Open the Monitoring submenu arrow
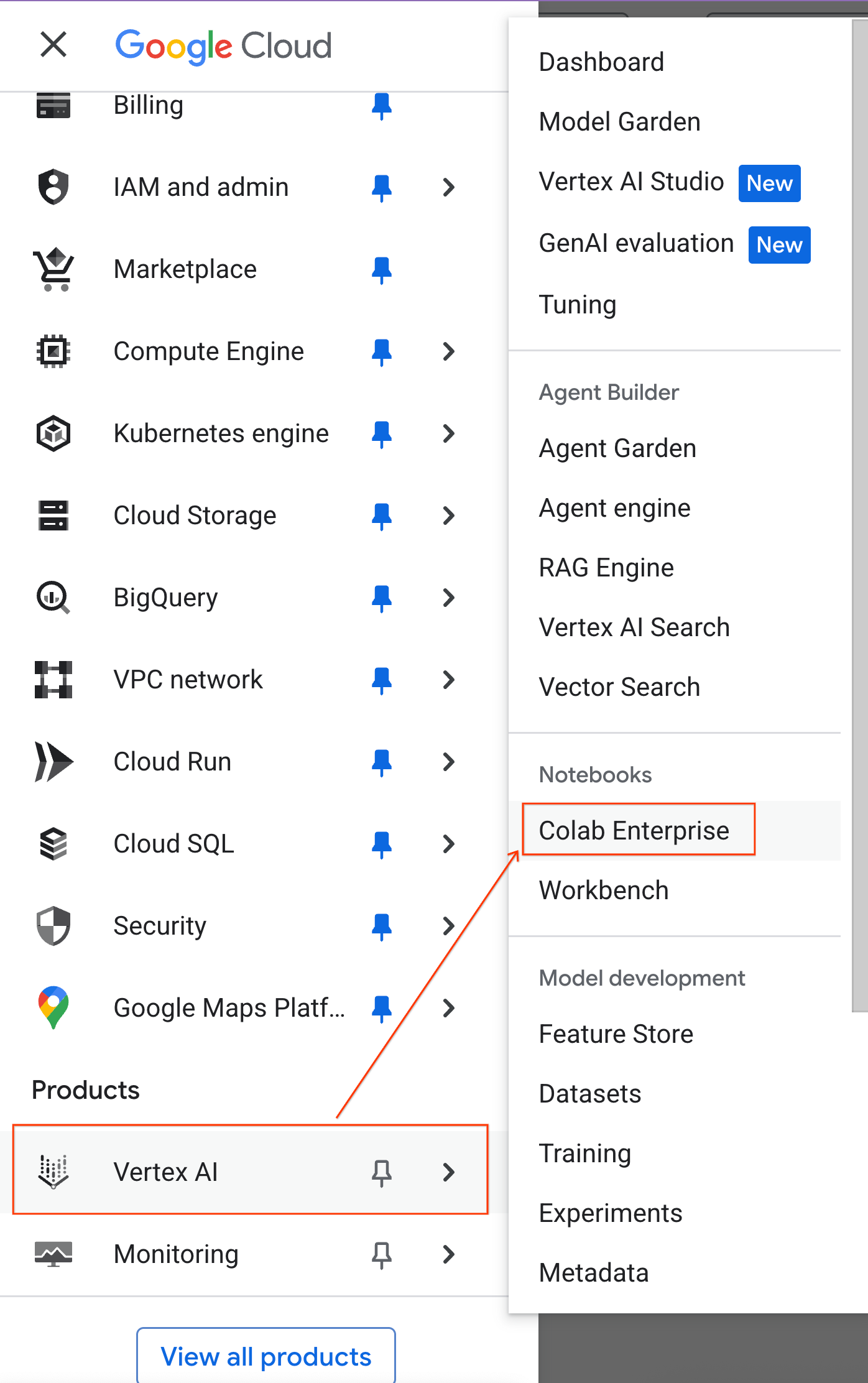Image resolution: width=868 pixels, height=1383 pixels. [449, 1254]
